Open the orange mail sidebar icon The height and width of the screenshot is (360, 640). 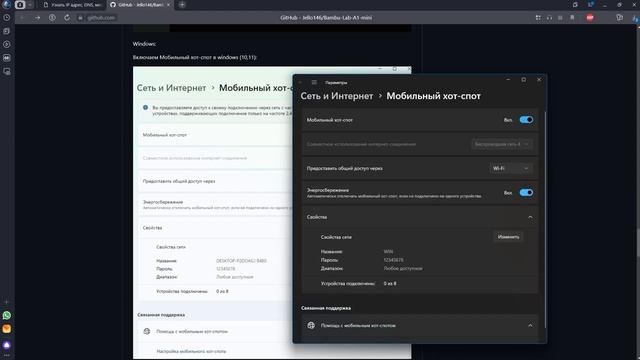[x=7, y=329]
